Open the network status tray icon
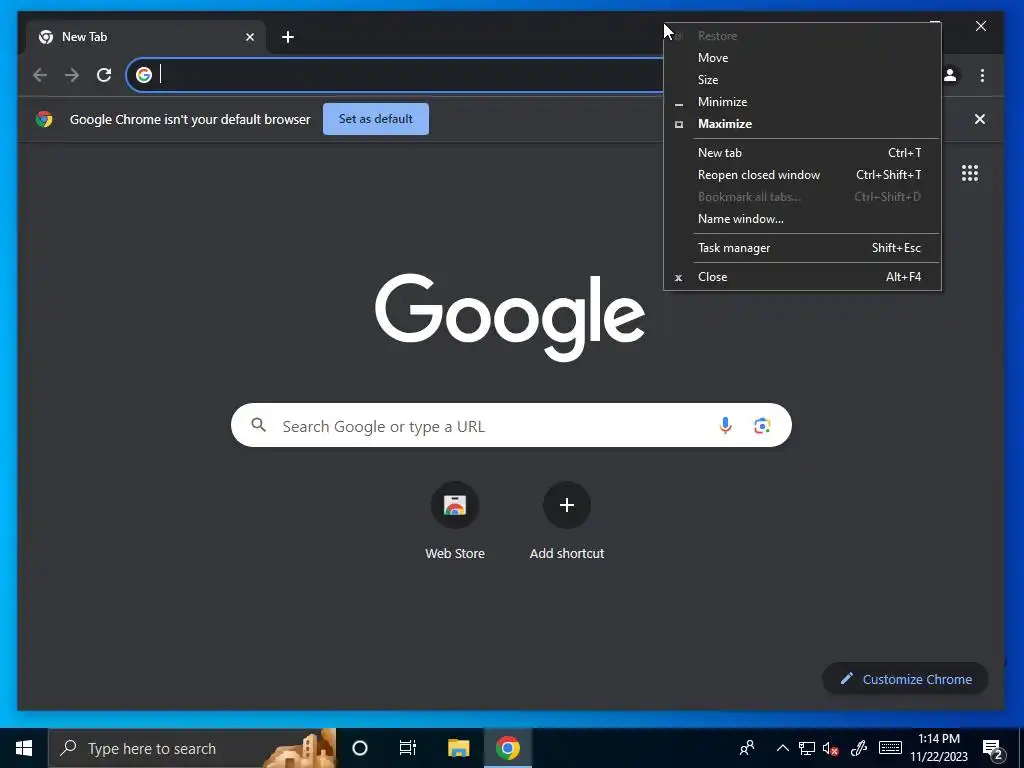The image size is (1024, 768). [x=807, y=748]
